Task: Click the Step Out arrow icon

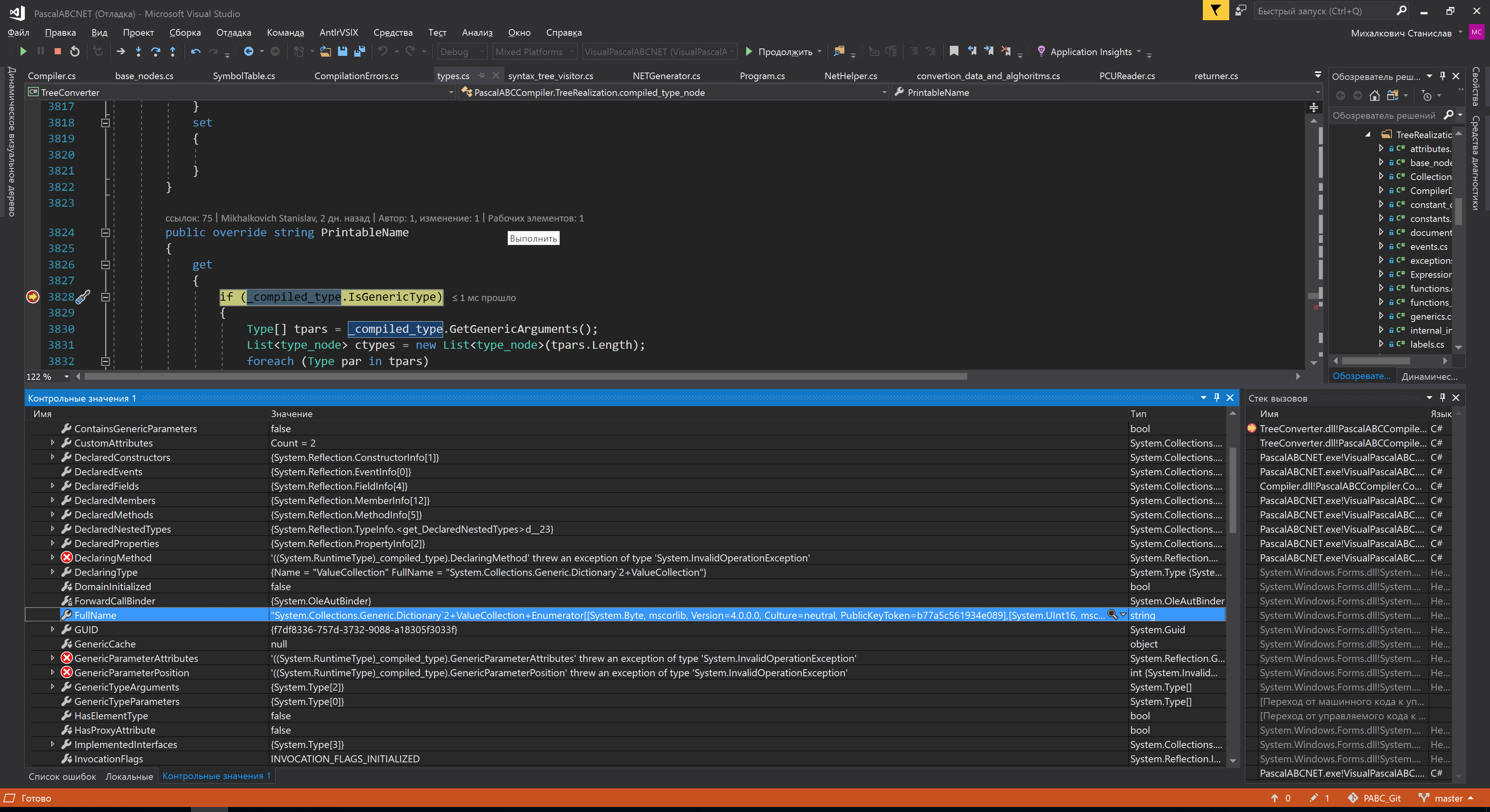Action: pos(172,52)
